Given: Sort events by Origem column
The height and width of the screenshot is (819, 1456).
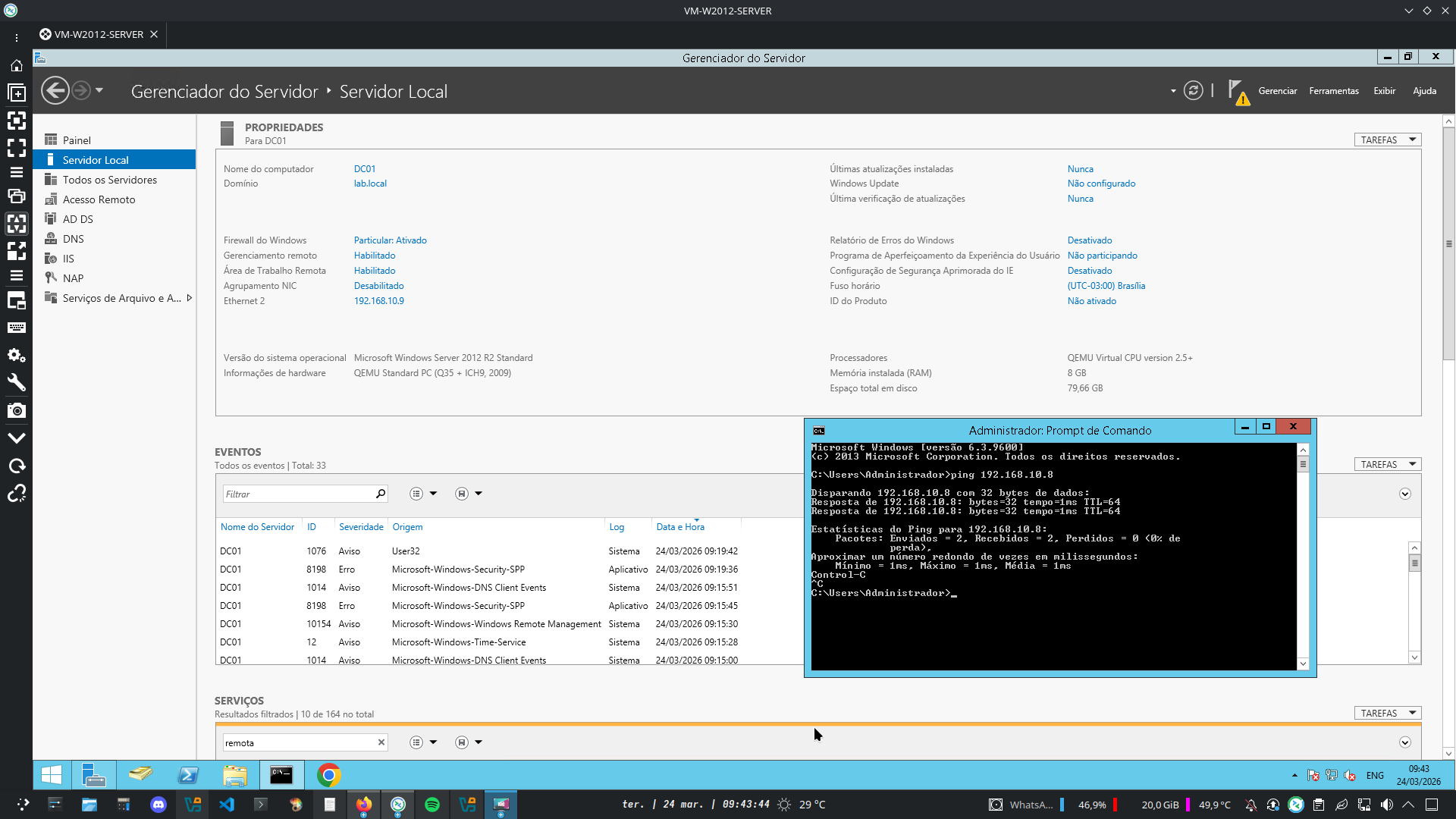Looking at the screenshot, I should tap(407, 527).
